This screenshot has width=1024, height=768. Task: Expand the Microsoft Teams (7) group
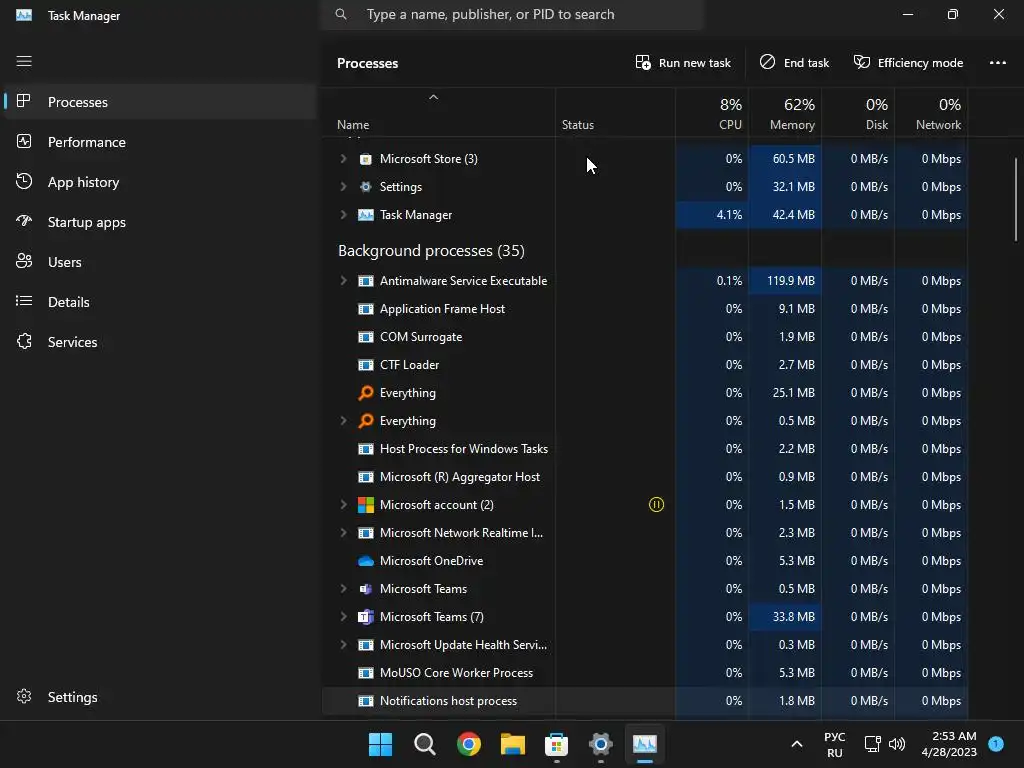(x=343, y=616)
